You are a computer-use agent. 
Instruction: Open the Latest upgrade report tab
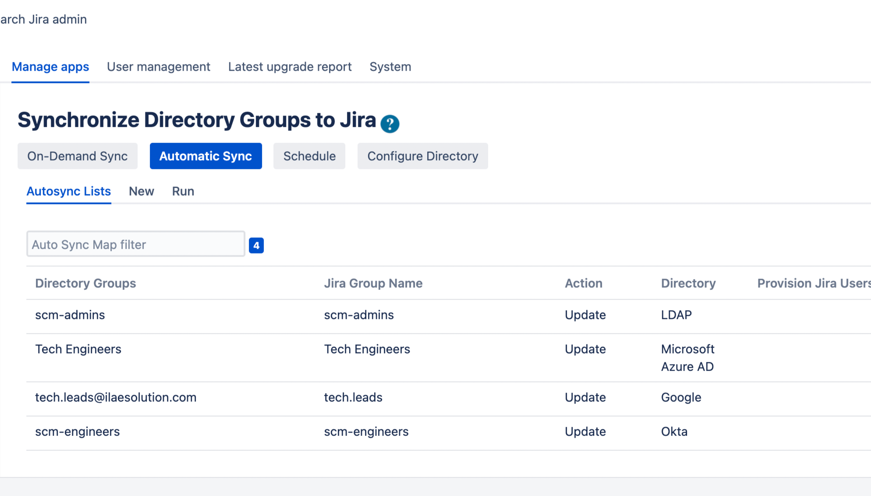(x=289, y=67)
